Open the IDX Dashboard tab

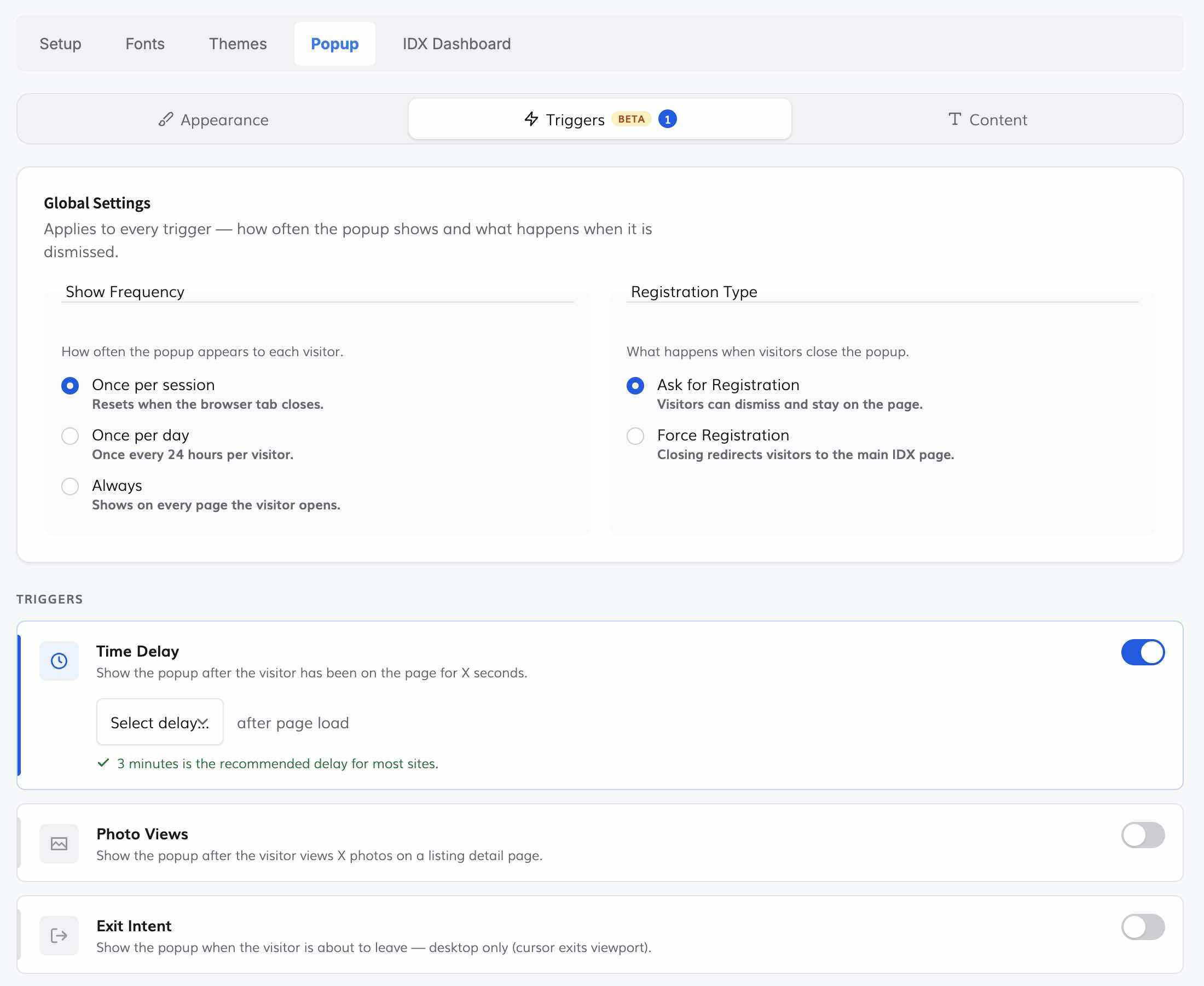coord(456,44)
